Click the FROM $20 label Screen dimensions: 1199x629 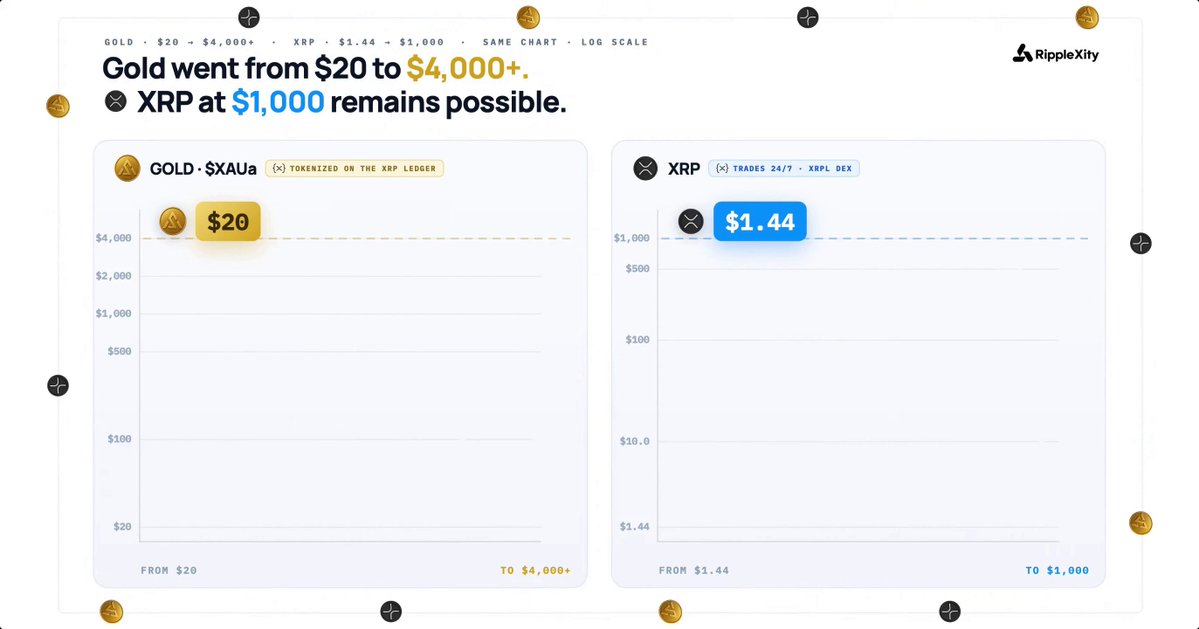pyautogui.click(x=169, y=570)
